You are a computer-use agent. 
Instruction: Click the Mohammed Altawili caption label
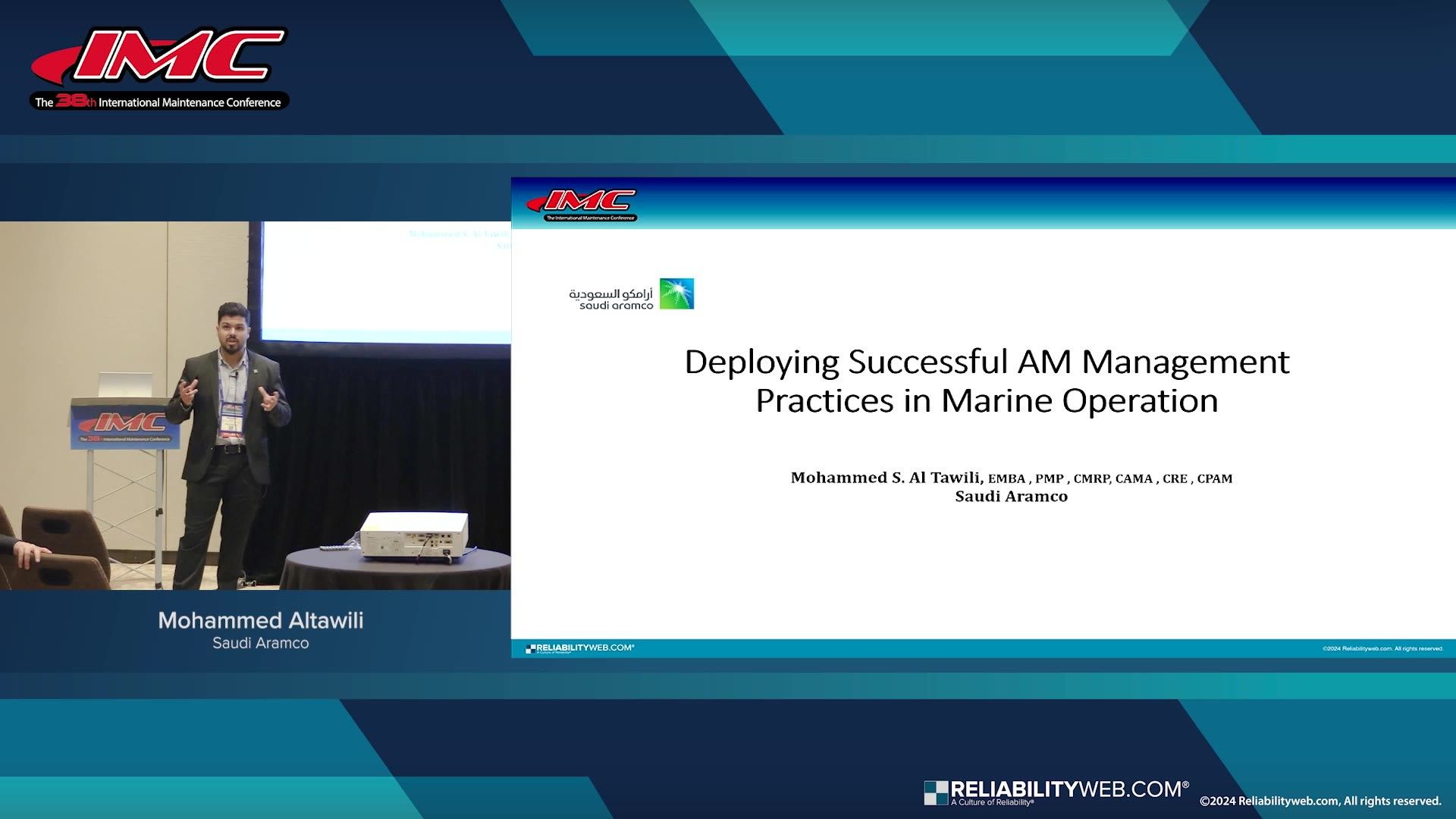[259, 620]
